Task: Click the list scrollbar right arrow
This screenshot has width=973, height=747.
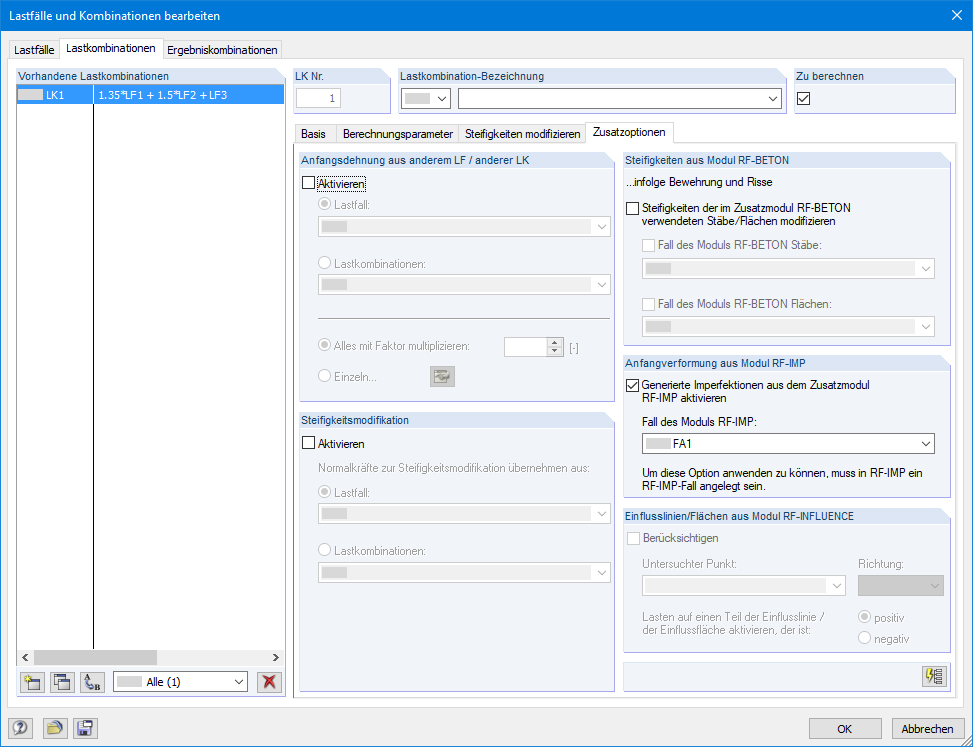Action: (x=275, y=658)
